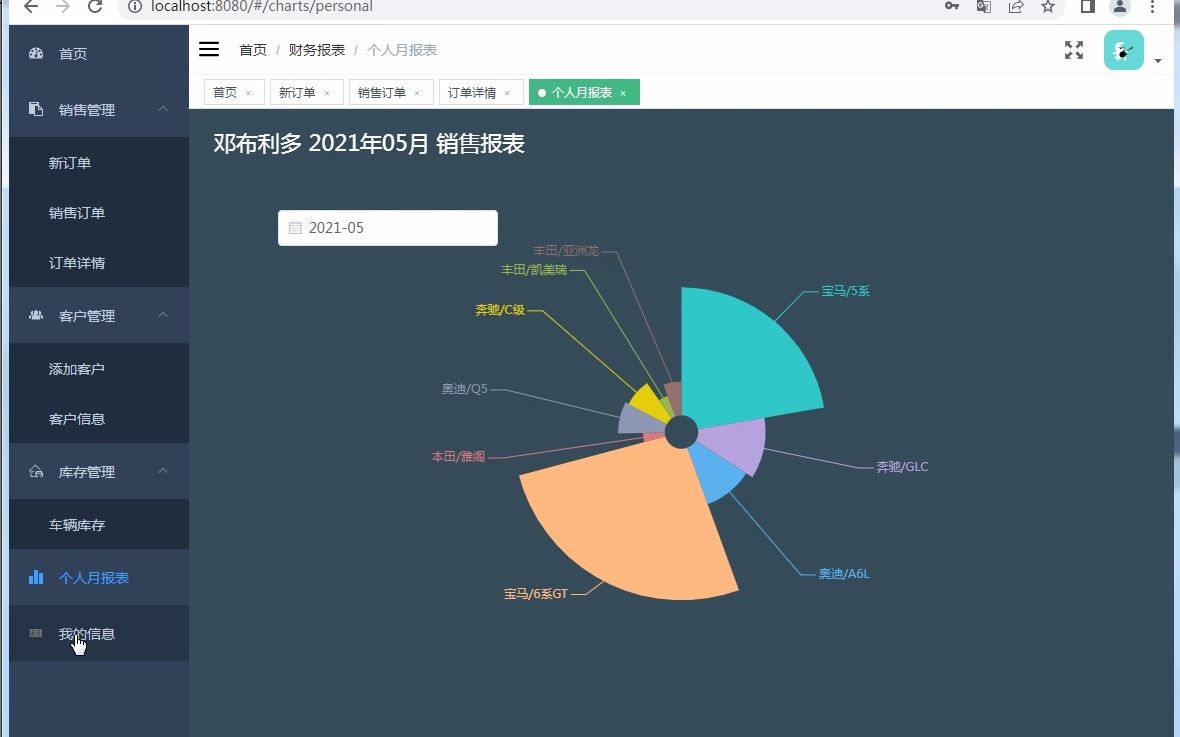Image resolution: width=1180 pixels, height=737 pixels.
Task: Click the calendar icon in the date field
Action: pyautogui.click(x=295, y=228)
